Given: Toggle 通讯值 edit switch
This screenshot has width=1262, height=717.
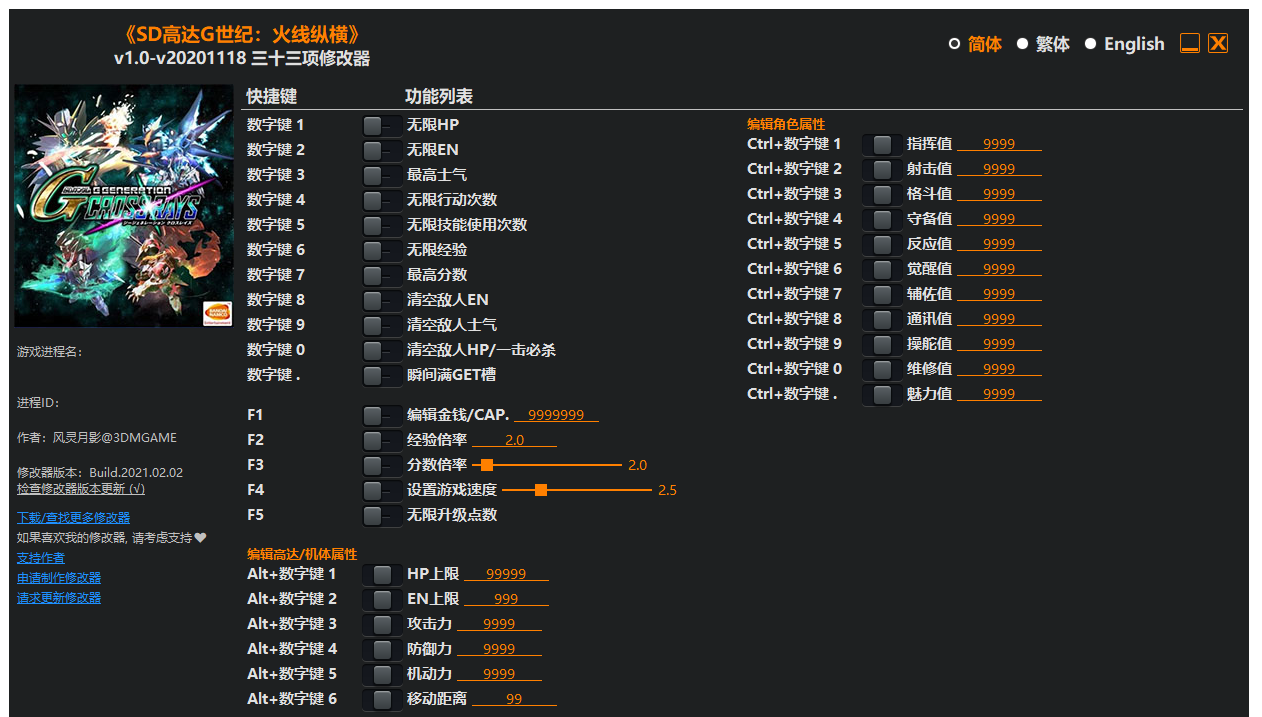Looking at the screenshot, I should [882, 319].
